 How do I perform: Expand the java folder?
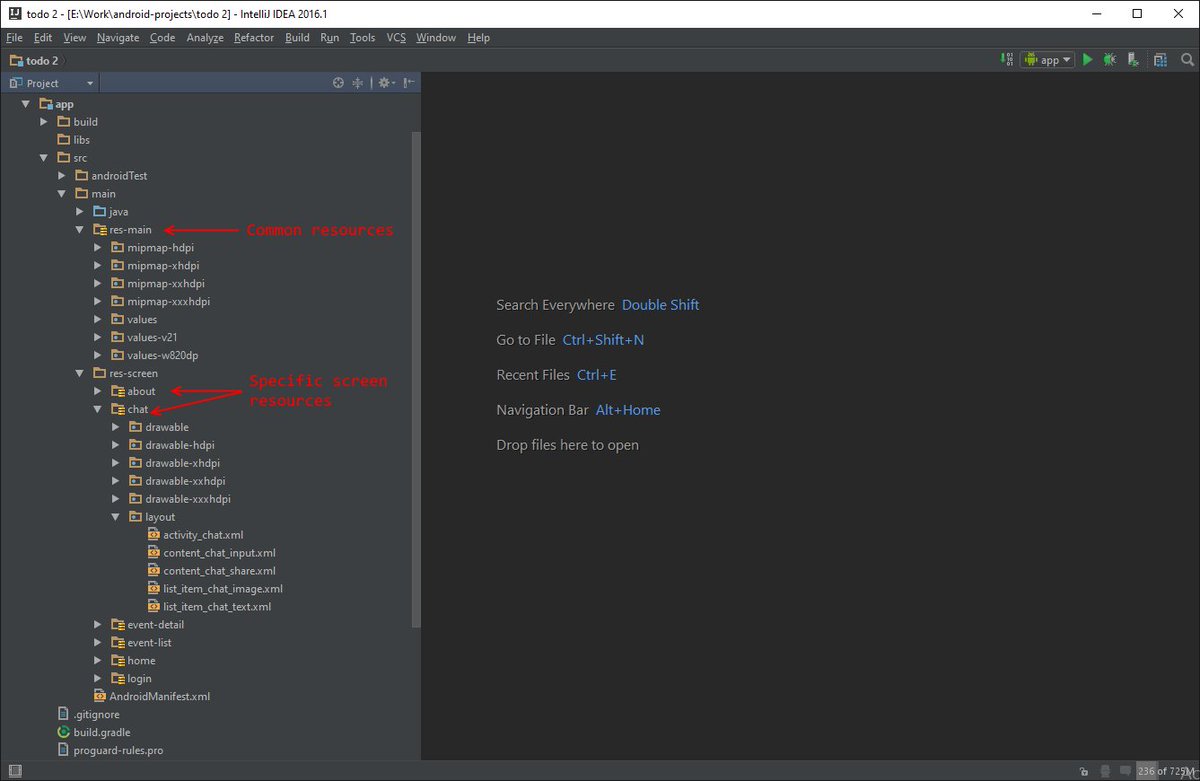click(79, 212)
